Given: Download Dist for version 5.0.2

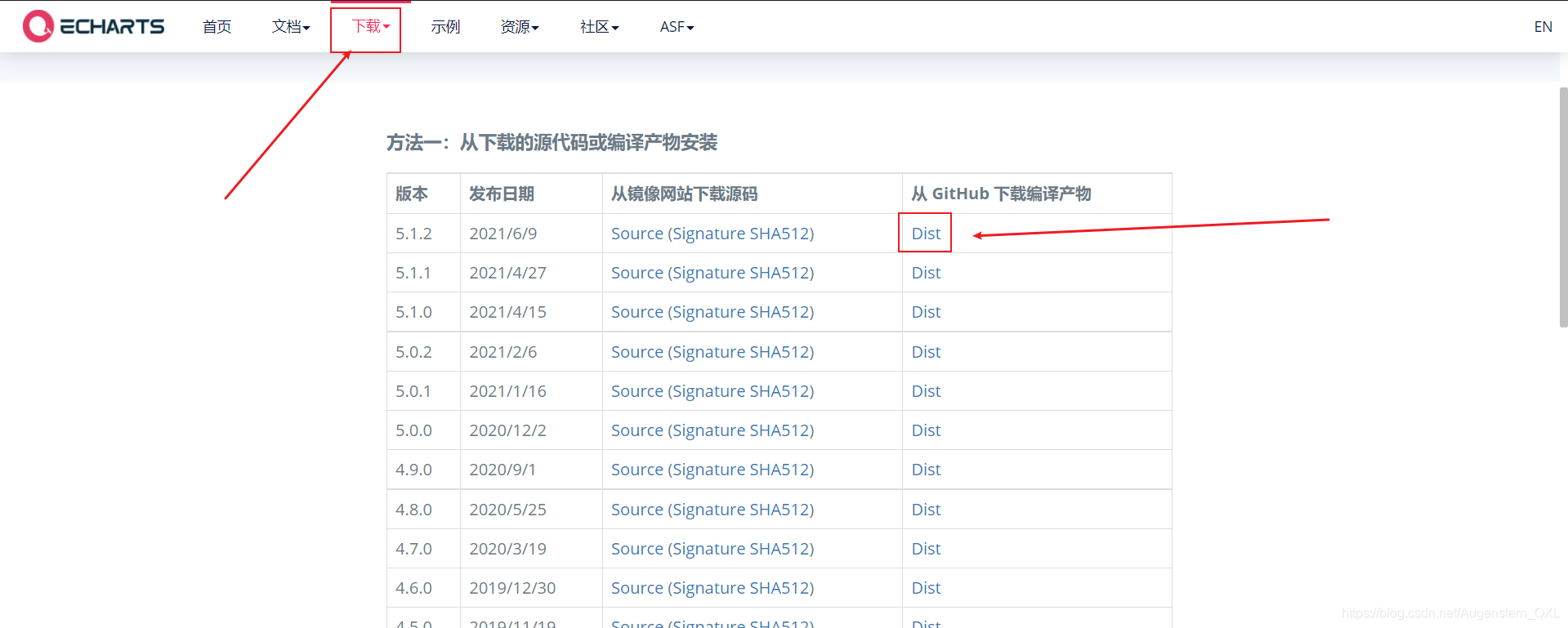Looking at the screenshot, I should tap(926, 352).
